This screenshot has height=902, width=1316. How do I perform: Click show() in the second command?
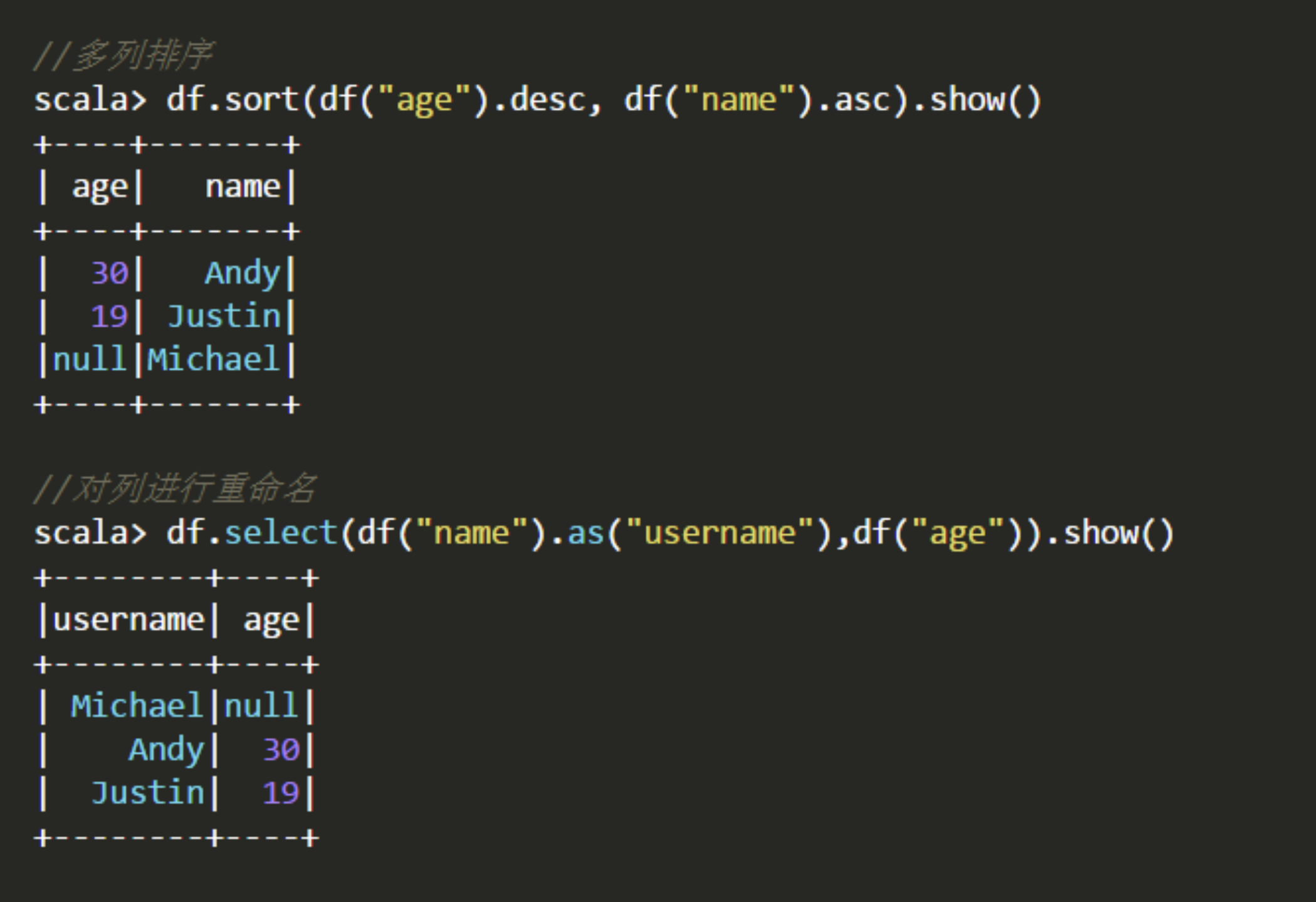tap(1119, 532)
